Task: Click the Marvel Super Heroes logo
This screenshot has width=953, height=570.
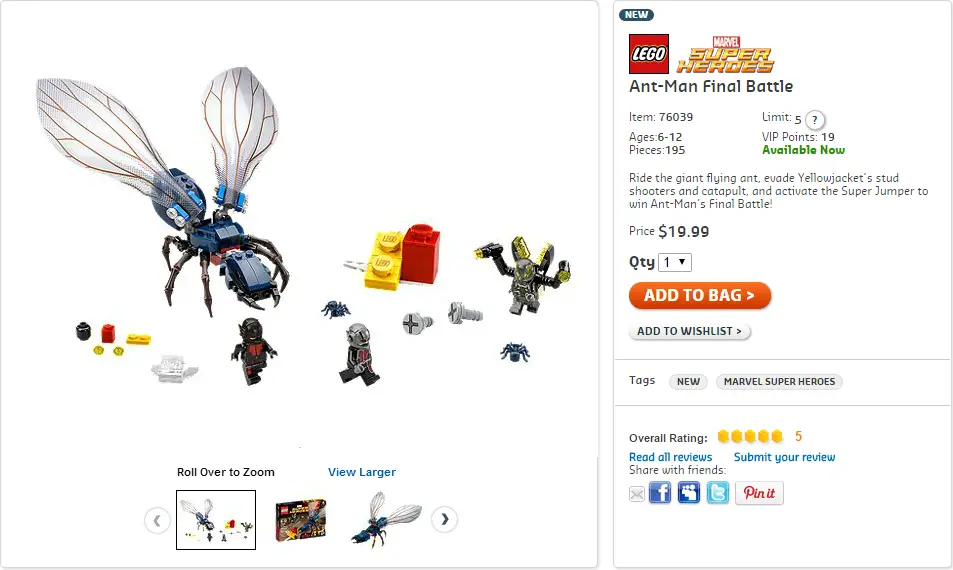Action: point(725,55)
